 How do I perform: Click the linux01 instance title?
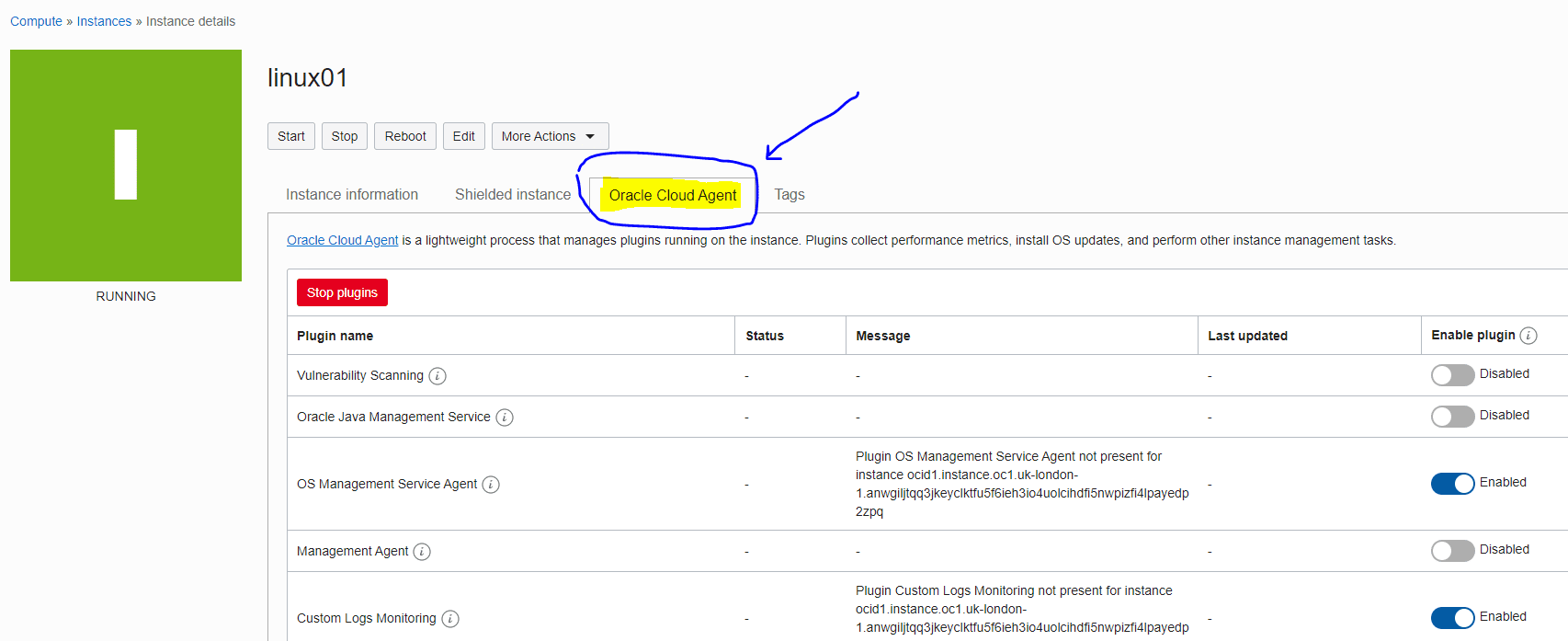pyautogui.click(x=308, y=78)
